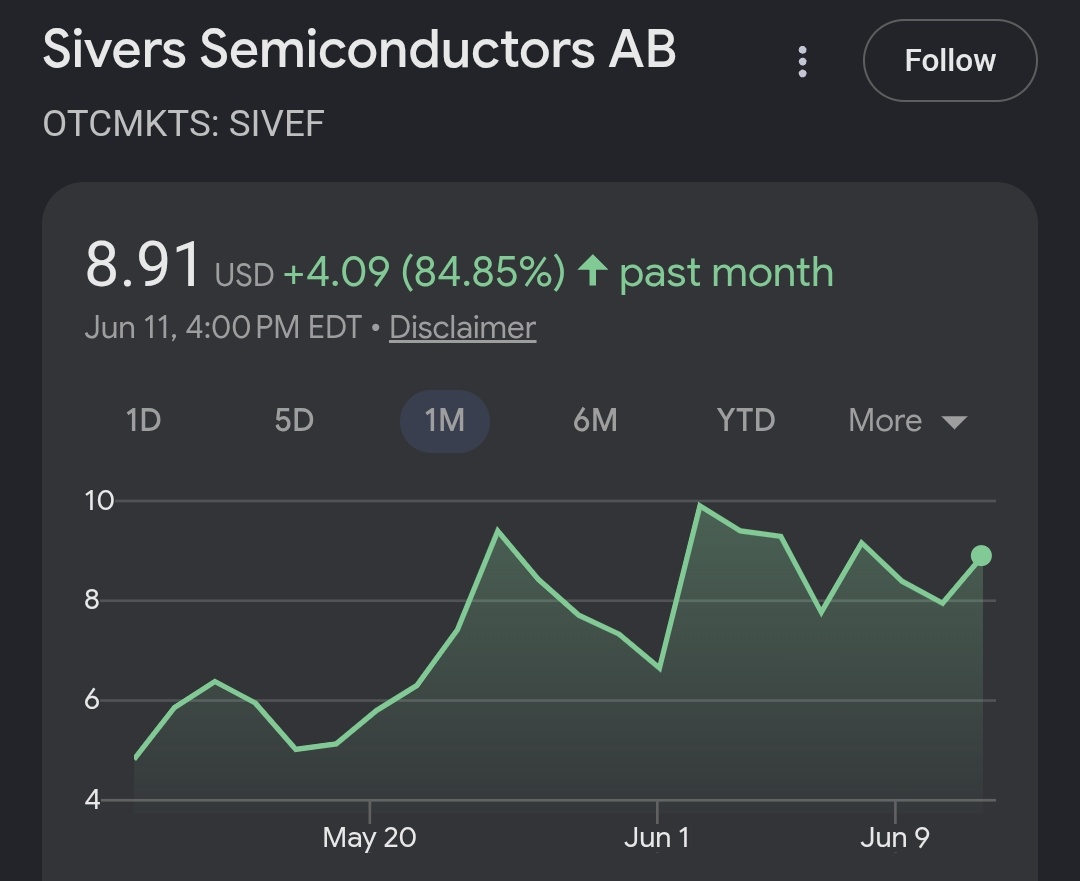Select the 1M range tab
The height and width of the screenshot is (881, 1080).
[445, 421]
